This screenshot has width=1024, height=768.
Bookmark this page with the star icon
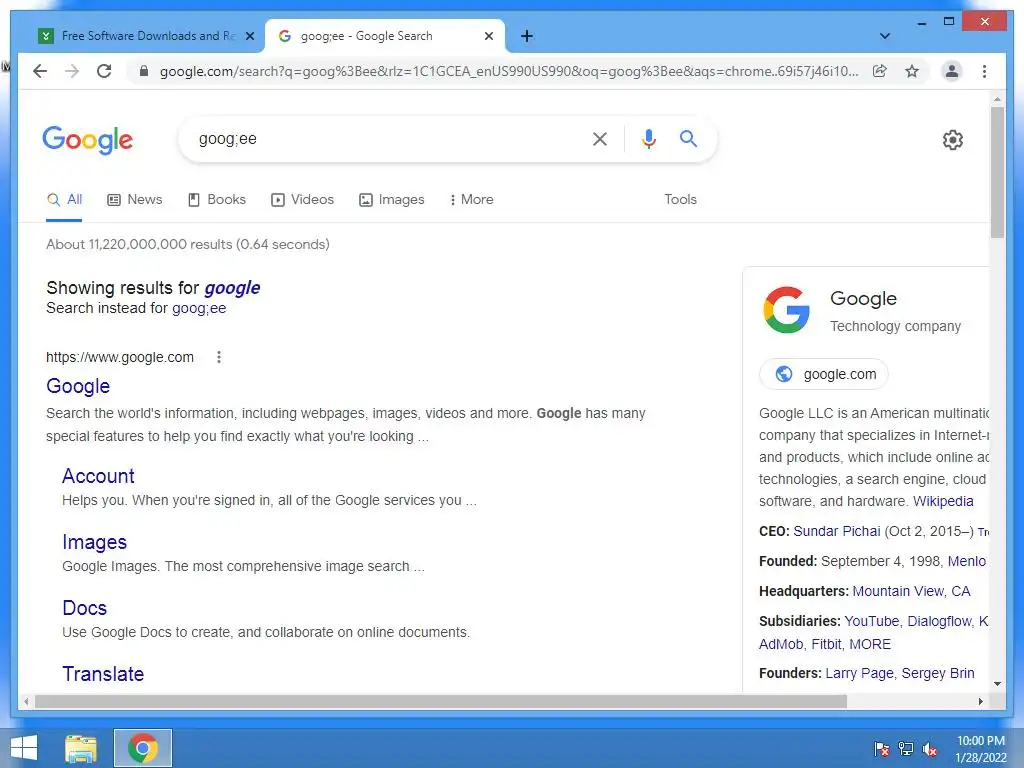pos(912,71)
